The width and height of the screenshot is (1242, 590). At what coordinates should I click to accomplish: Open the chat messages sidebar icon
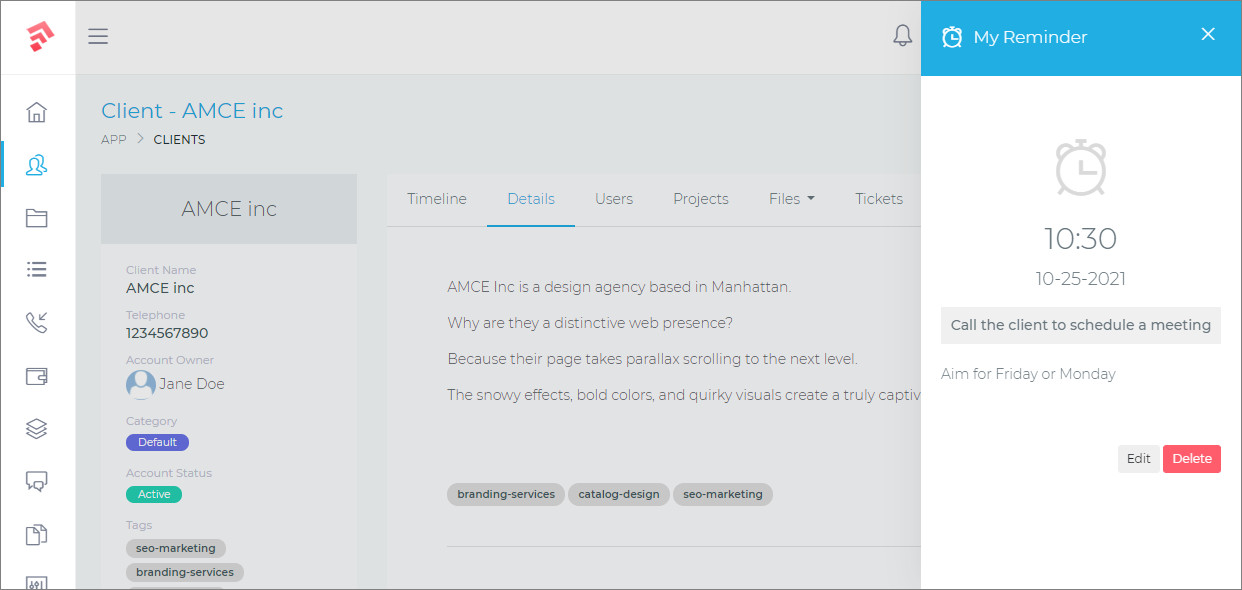click(37, 481)
